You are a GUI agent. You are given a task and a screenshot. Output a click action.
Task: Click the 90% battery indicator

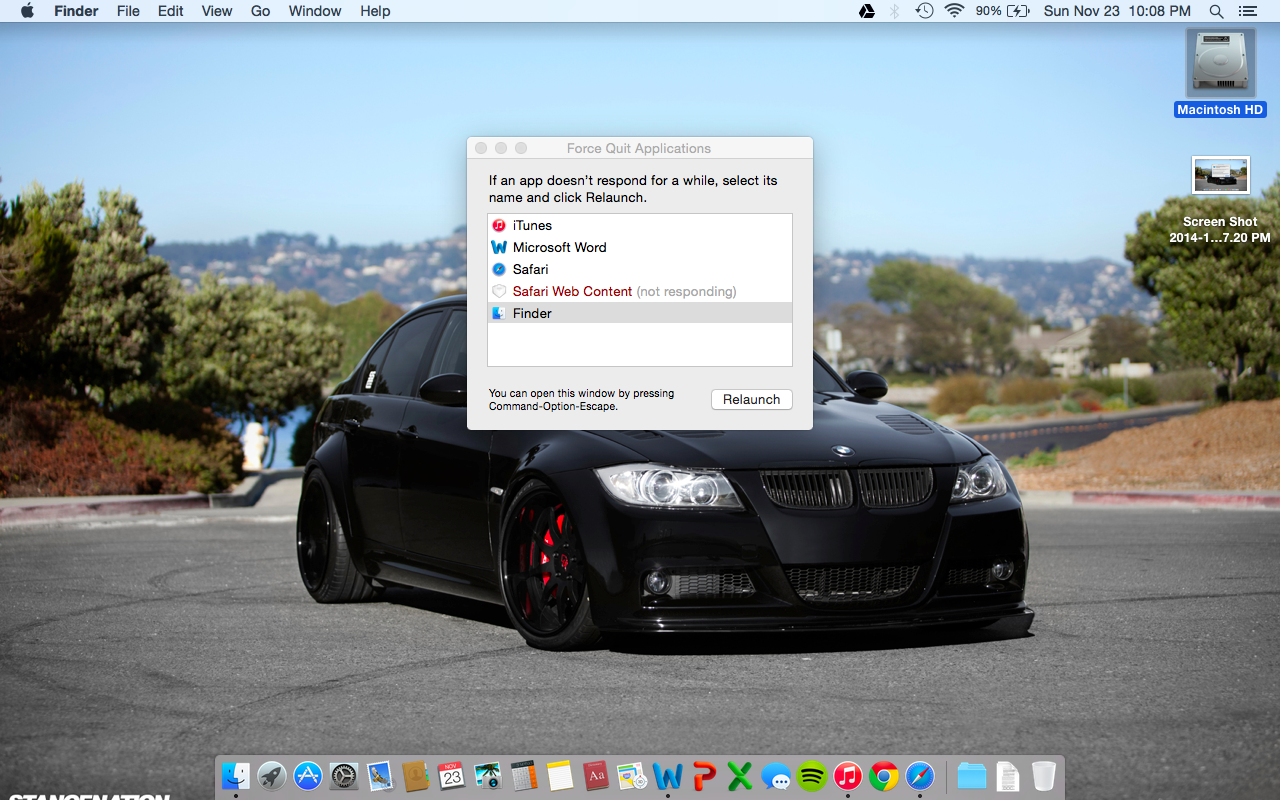(1003, 11)
